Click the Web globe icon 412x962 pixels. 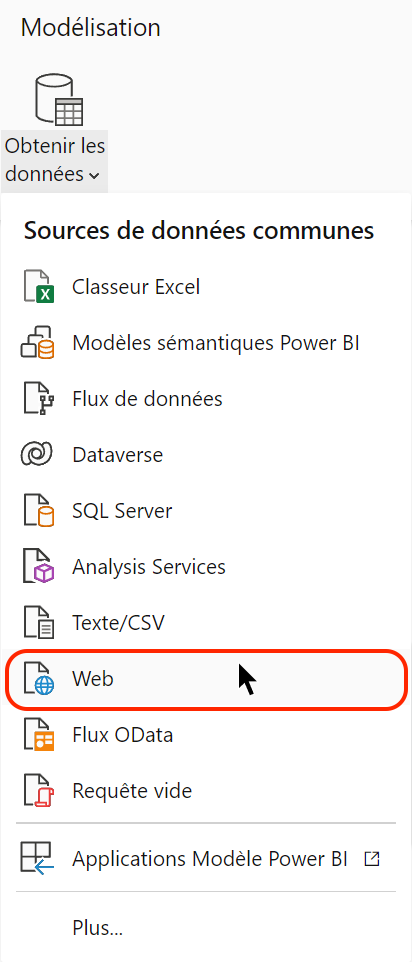39,679
